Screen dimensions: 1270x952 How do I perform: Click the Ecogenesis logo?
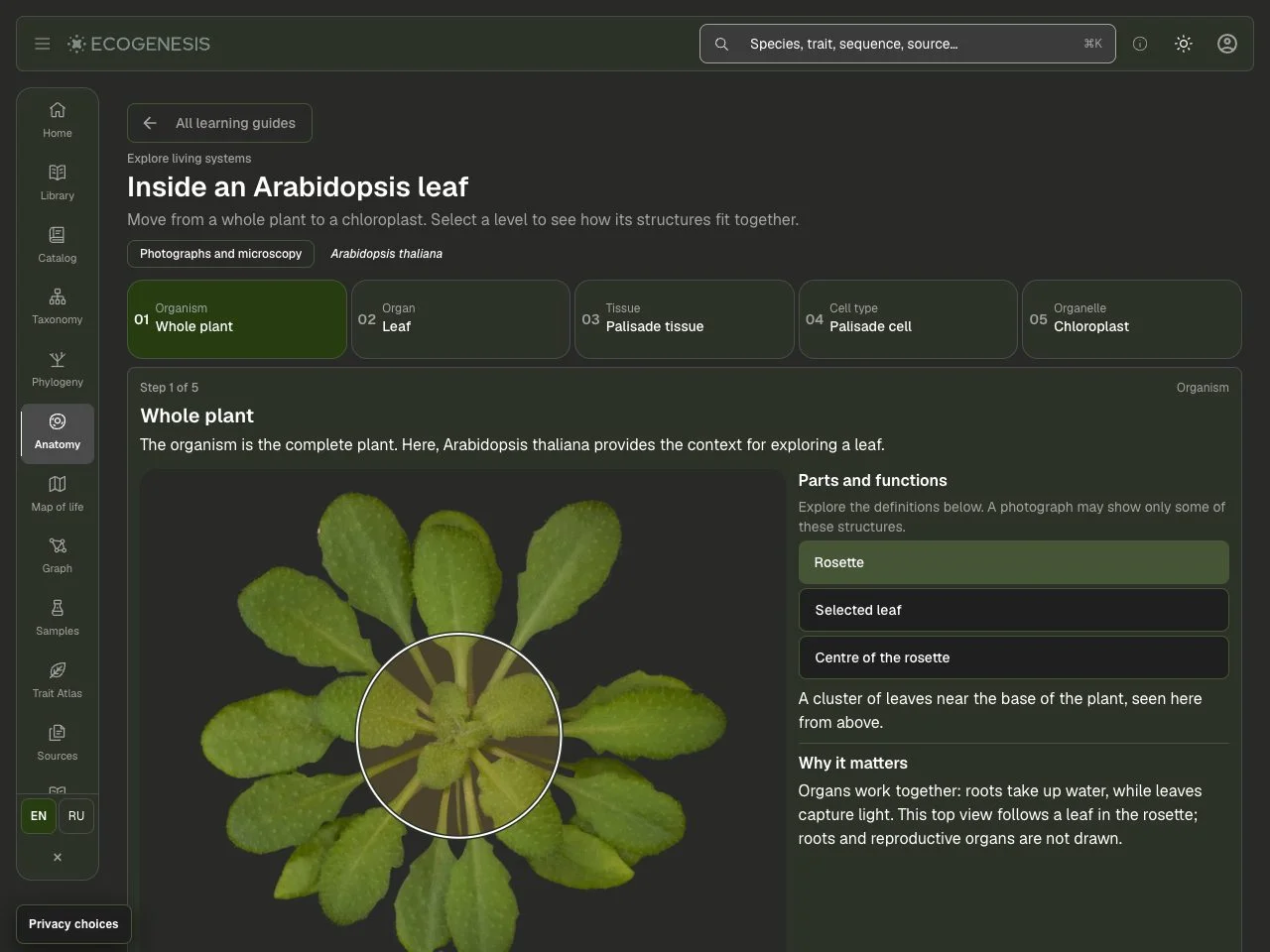139,44
